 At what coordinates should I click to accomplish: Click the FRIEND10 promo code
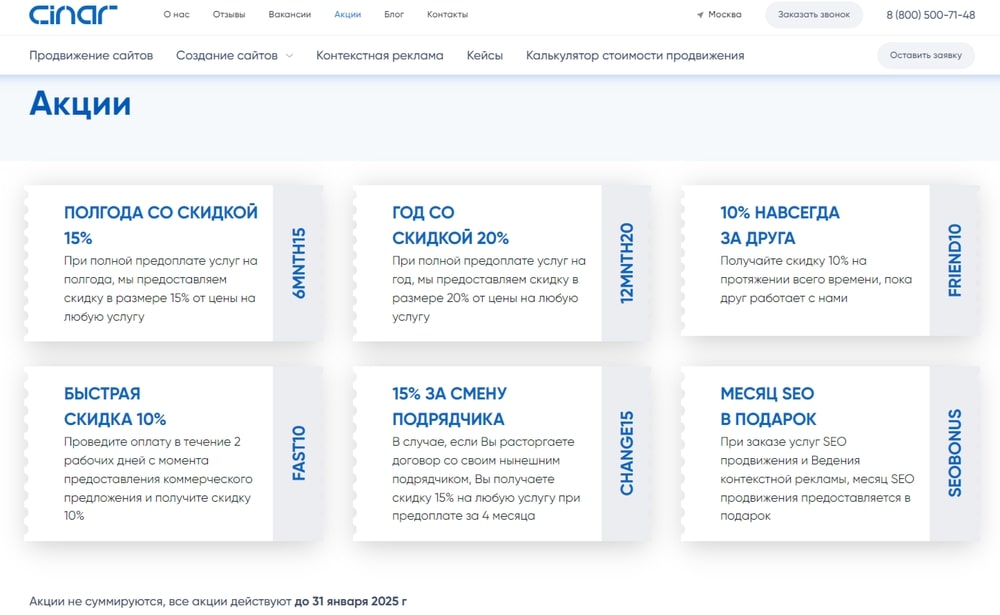pos(955,260)
